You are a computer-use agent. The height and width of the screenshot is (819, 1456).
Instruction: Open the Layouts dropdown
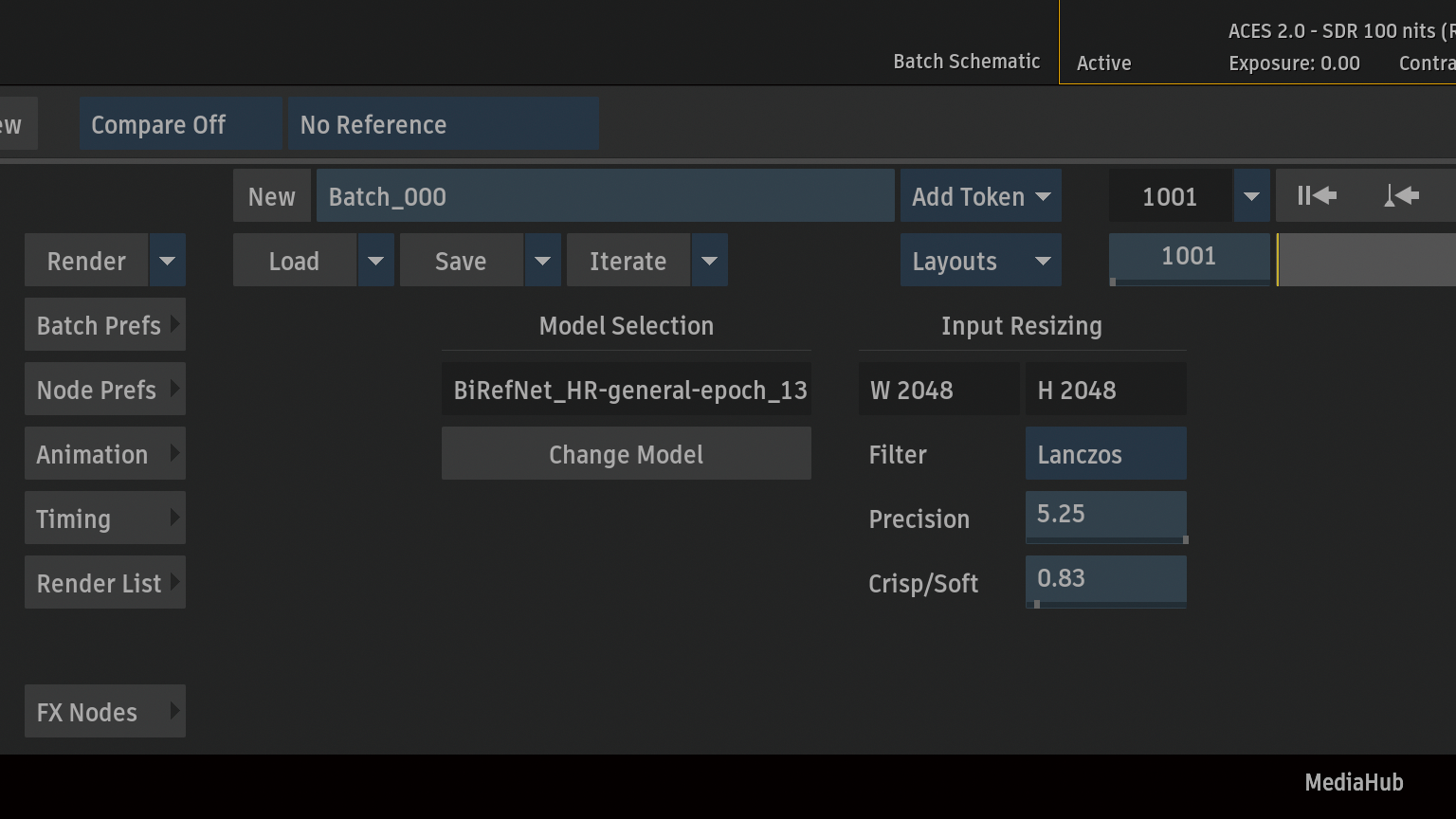(x=980, y=261)
